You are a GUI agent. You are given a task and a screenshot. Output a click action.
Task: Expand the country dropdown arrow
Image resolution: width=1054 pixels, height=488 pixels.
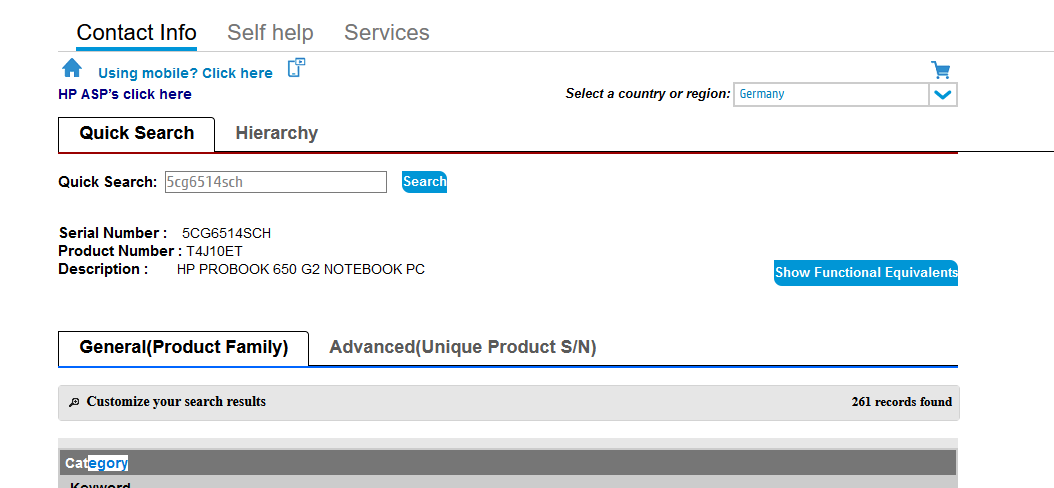pos(943,95)
